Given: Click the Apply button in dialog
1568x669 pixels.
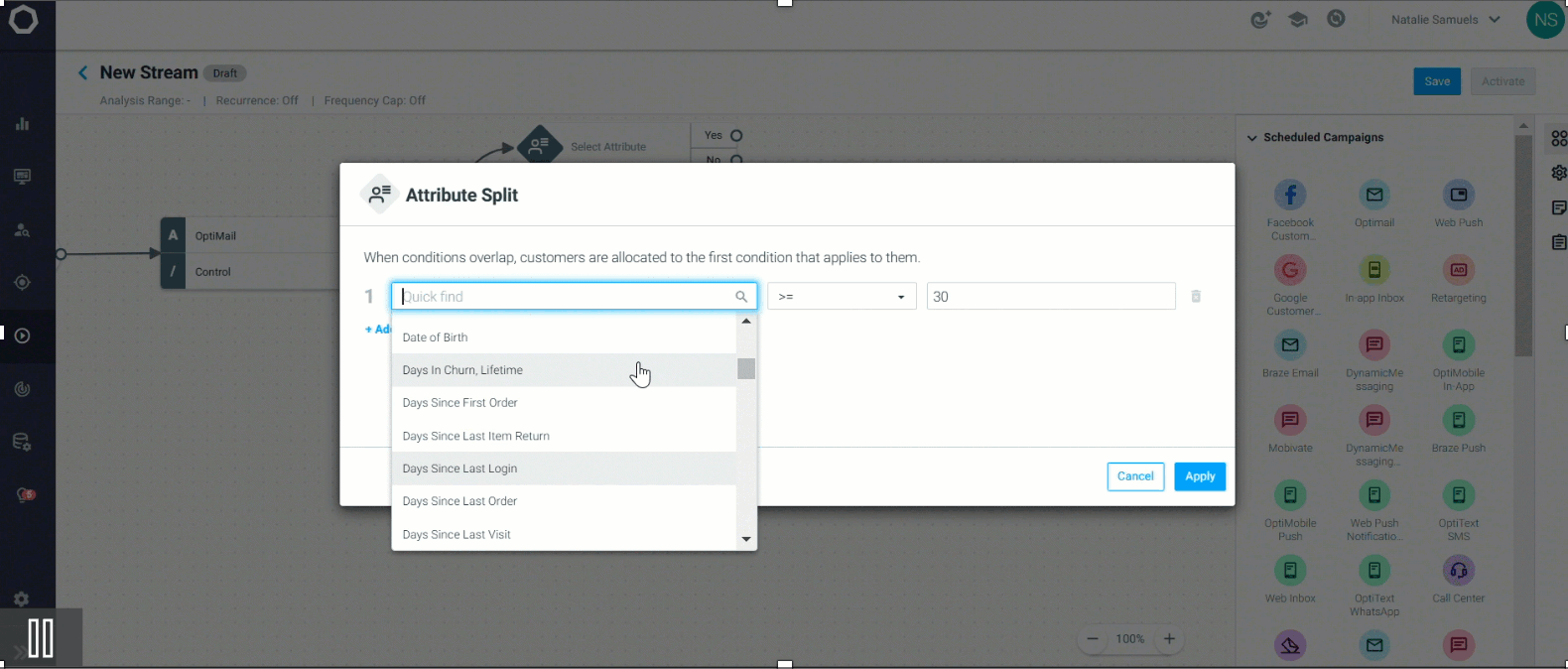Looking at the screenshot, I should [1200, 476].
